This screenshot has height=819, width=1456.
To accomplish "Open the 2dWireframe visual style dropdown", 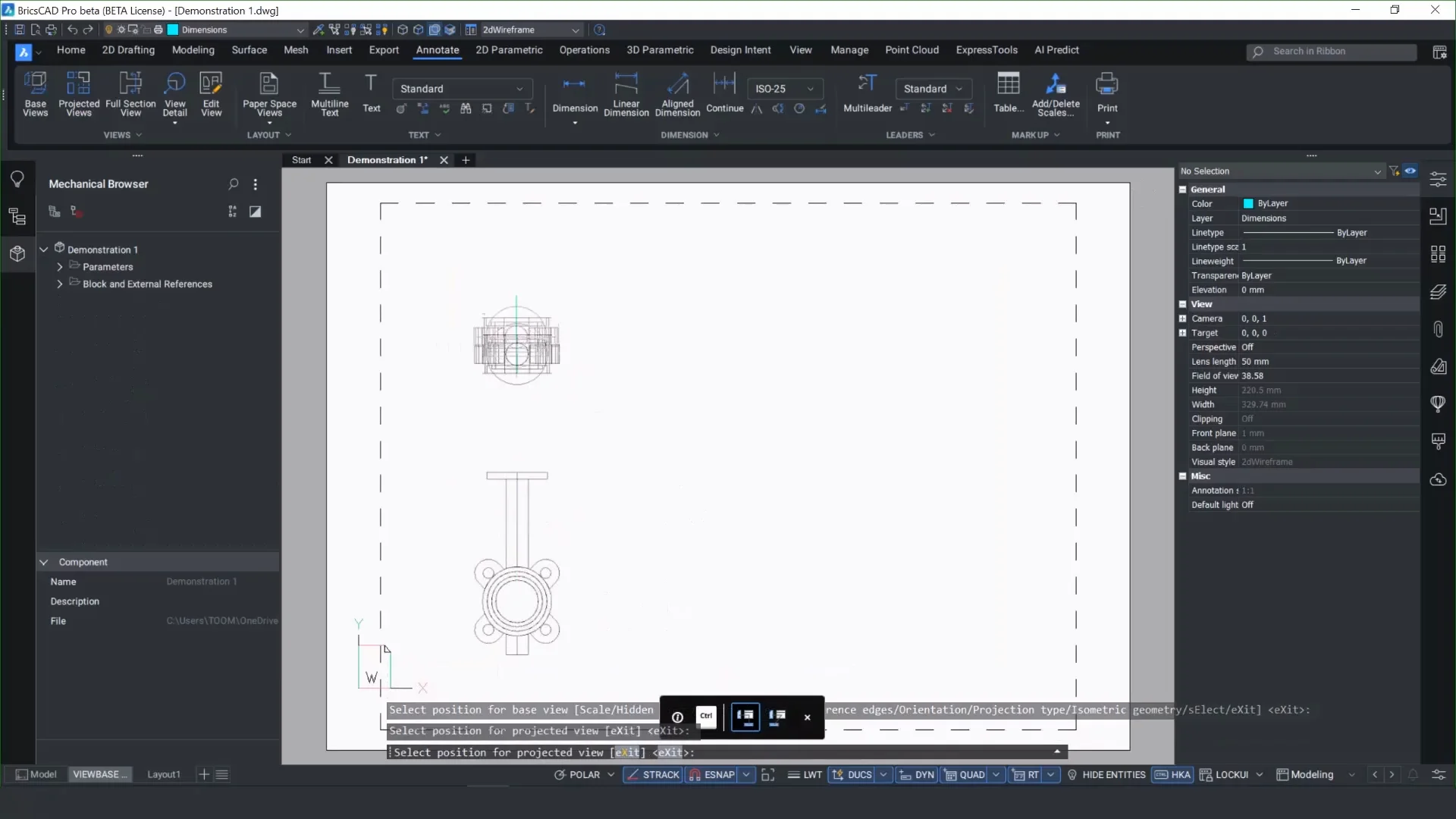I will click(531, 30).
